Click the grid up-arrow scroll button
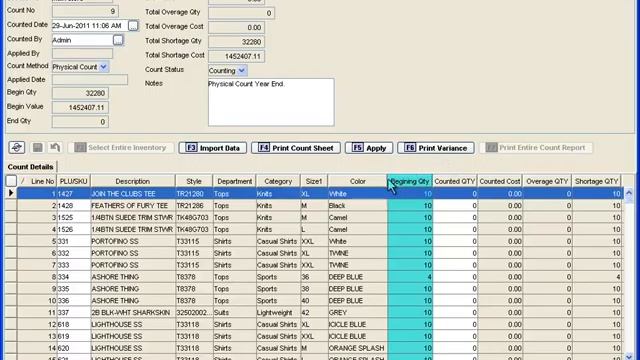Screen dimensions: 640x360 pyautogui.click(x=629, y=193)
